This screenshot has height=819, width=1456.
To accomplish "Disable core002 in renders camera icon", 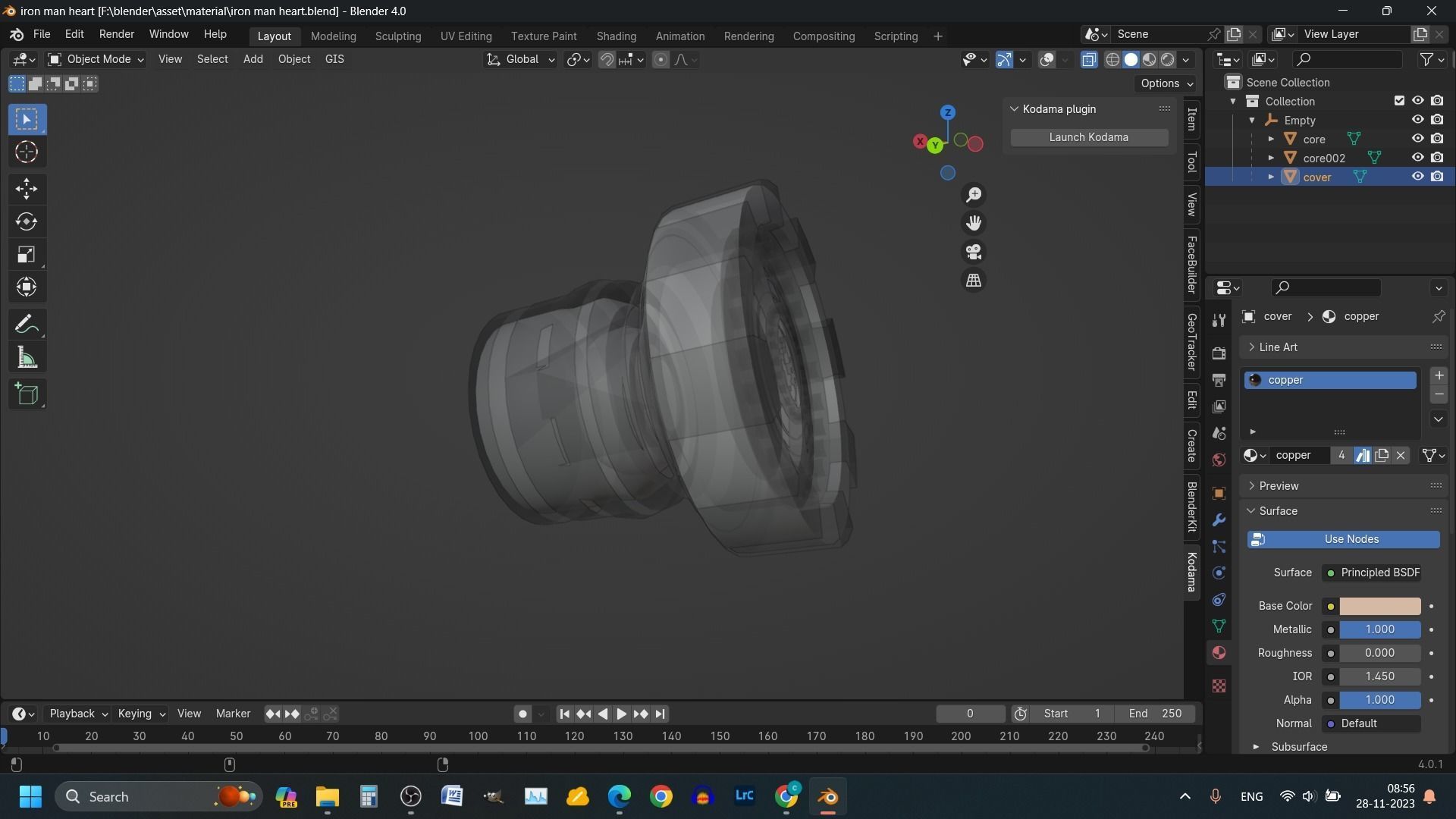I will [x=1437, y=158].
